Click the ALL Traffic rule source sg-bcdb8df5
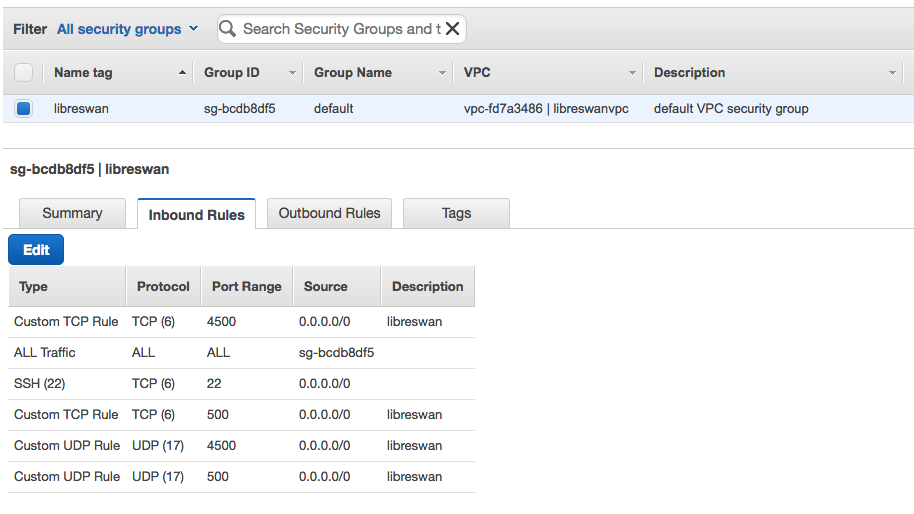The height and width of the screenshot is (514, 914). point(336,352)
